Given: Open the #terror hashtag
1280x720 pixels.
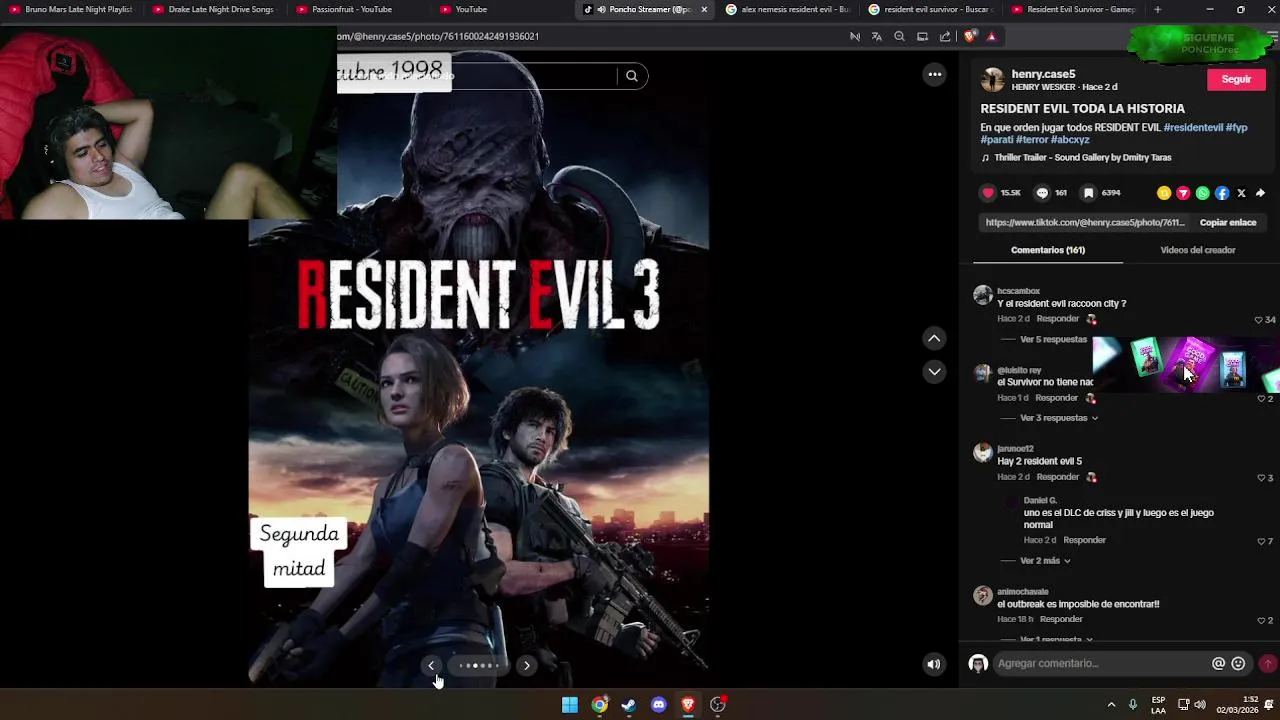Looking at the screenshot, I should pos(1031,140).
